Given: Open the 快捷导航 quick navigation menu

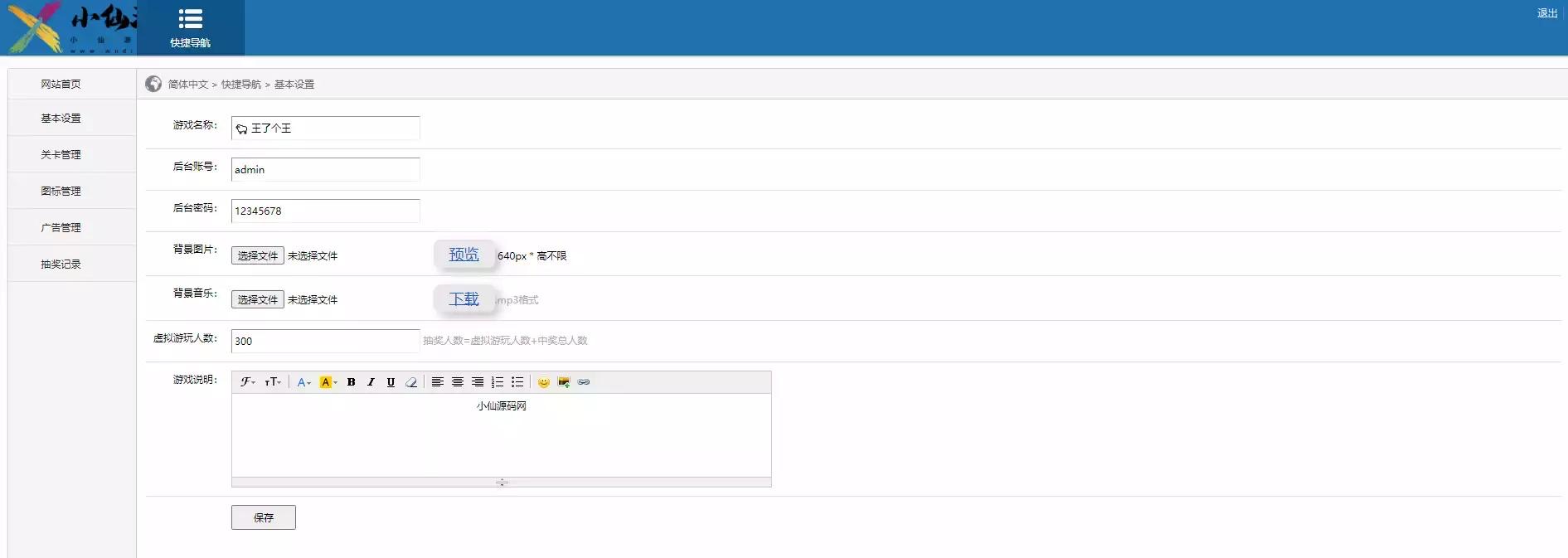Looking at the screenshot, I should [191, 27].
